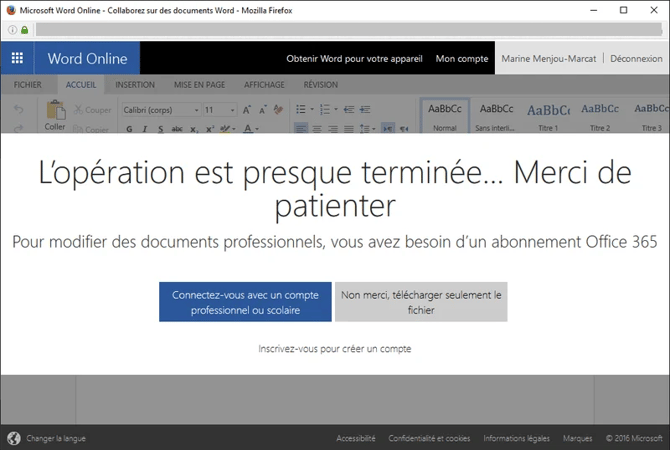Select the Sans interligne style

coord(496,116)
